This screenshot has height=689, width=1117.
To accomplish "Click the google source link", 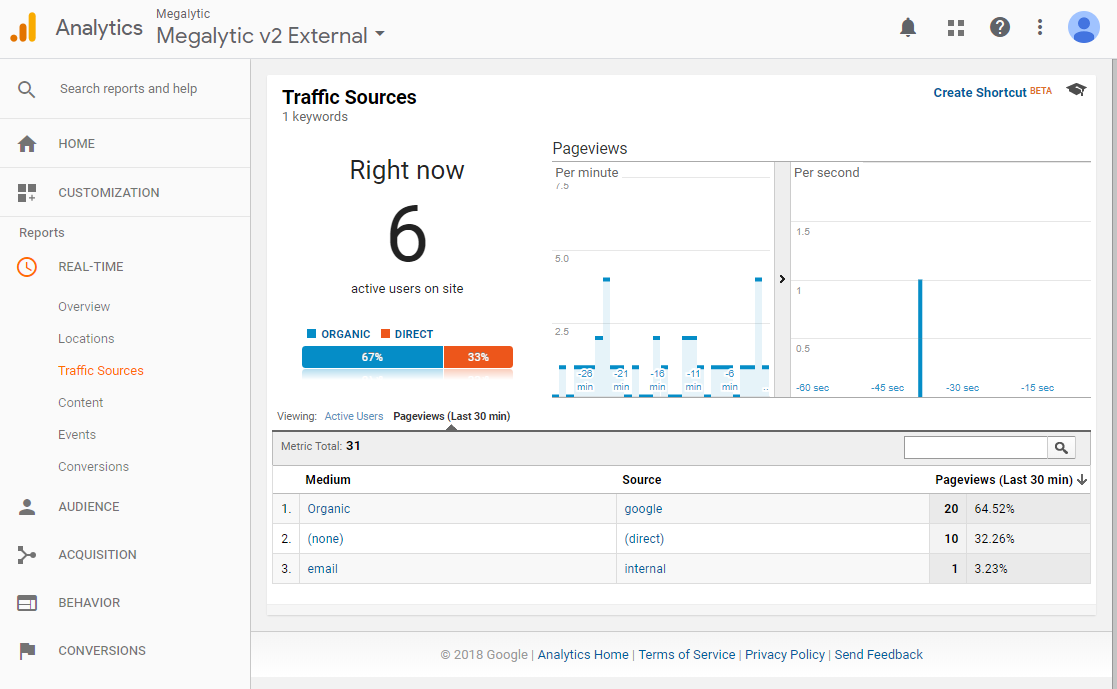I will click(x=643, y=509).
